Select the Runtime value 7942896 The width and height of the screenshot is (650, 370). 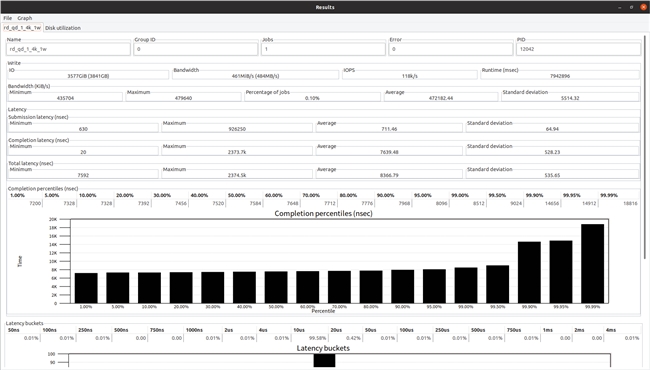point(560,76)
